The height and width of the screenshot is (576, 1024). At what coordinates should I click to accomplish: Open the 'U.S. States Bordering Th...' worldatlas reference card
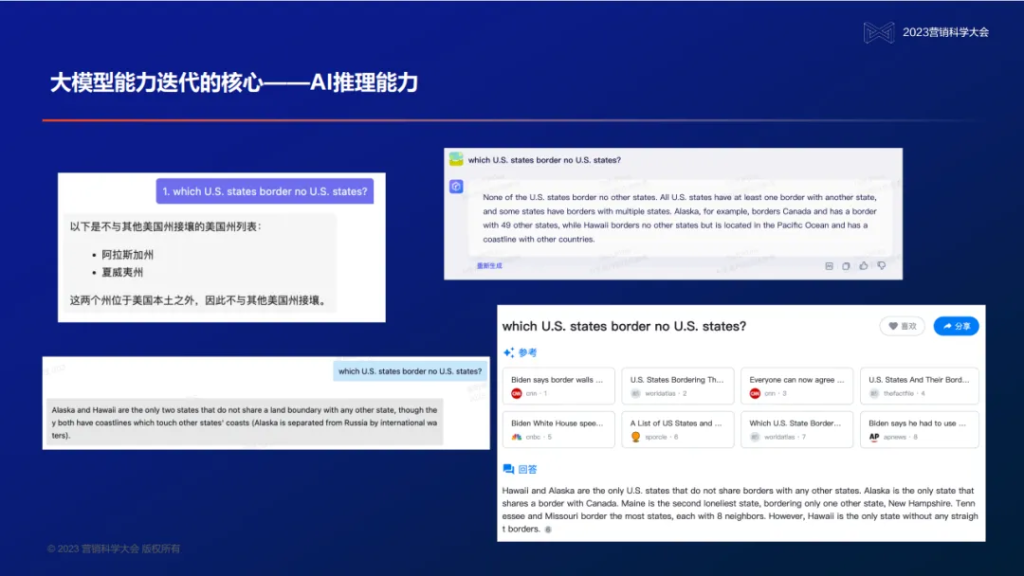point(676,386)
